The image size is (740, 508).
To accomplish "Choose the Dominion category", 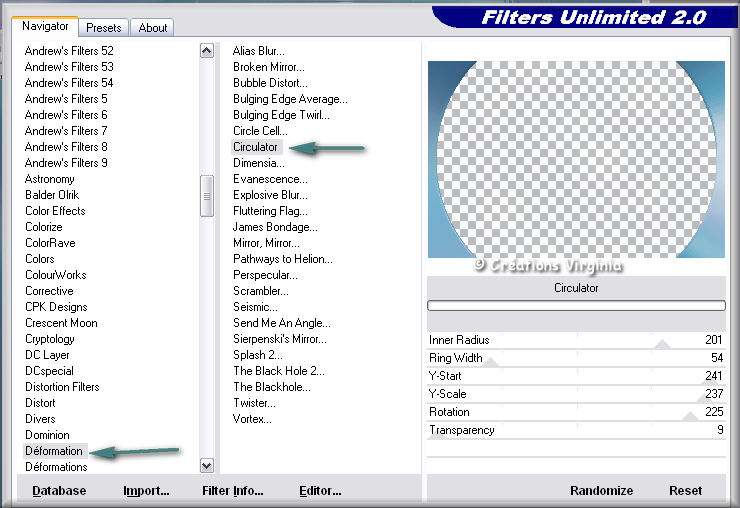I will coord(47,435).
